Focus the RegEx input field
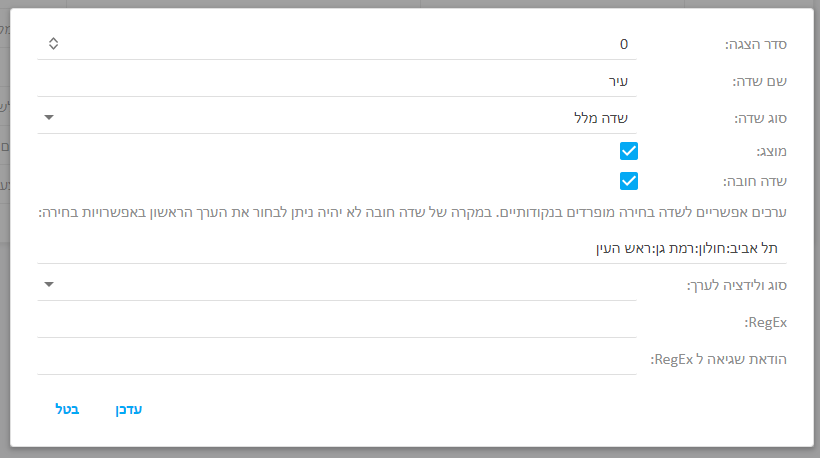This screenshot has width=820, height=458. tap(337, 323)
